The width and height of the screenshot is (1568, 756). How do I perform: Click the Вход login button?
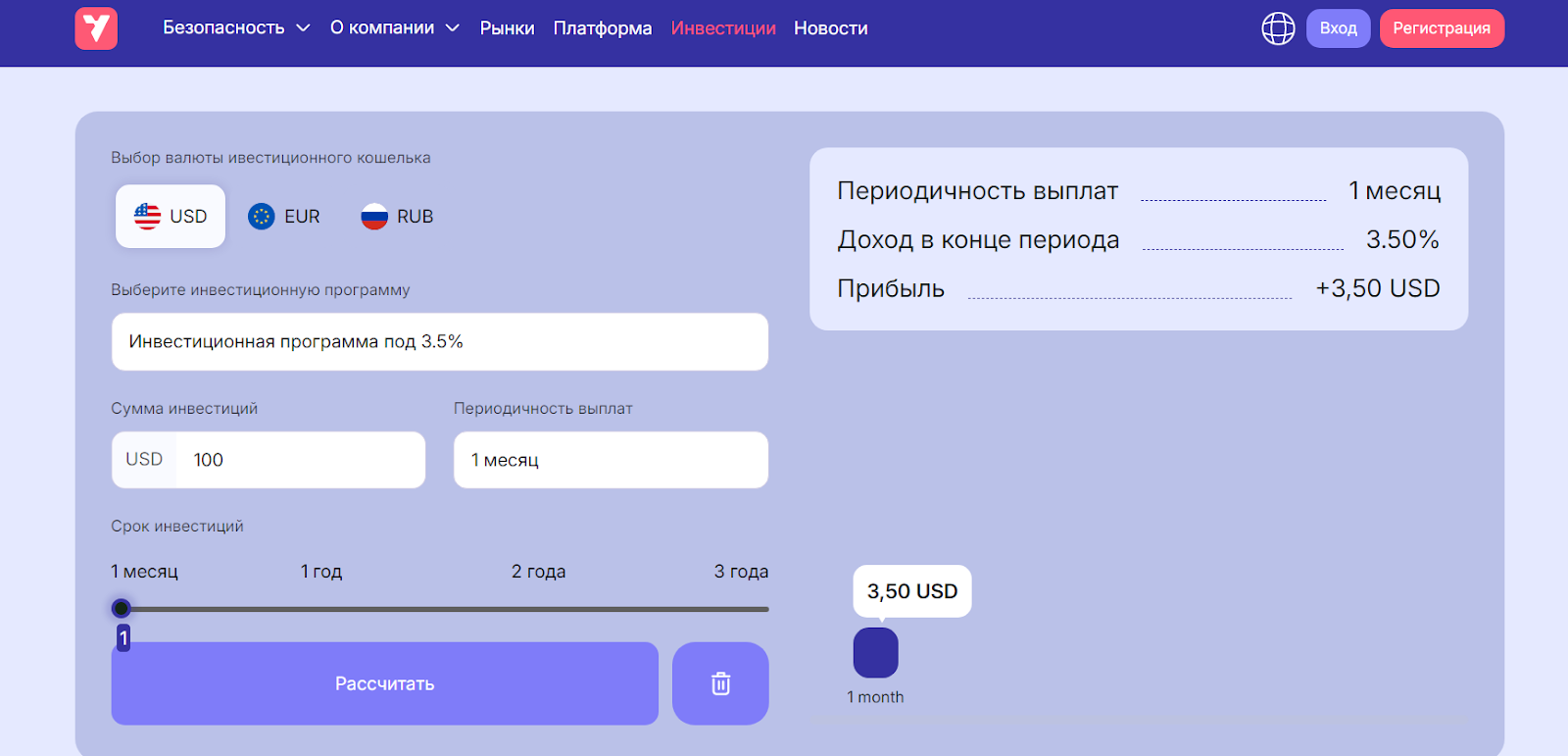[x=1338, y=28]
